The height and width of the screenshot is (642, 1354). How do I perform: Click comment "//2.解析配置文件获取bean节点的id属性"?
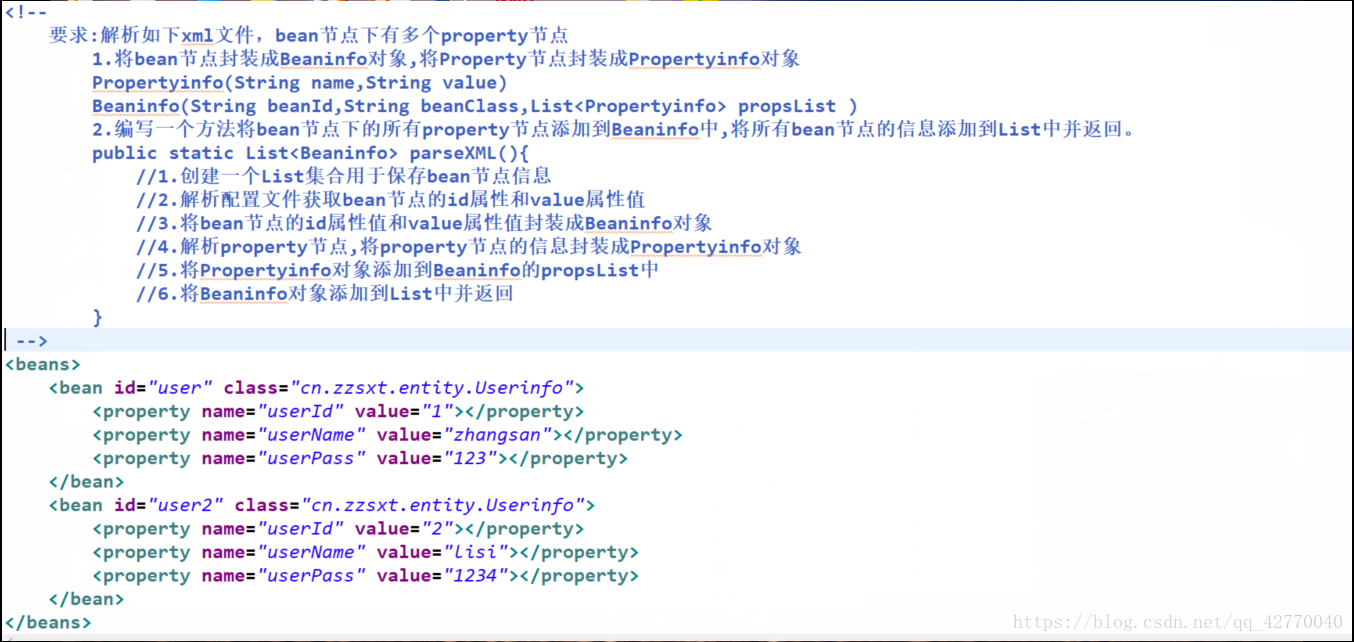391,200
